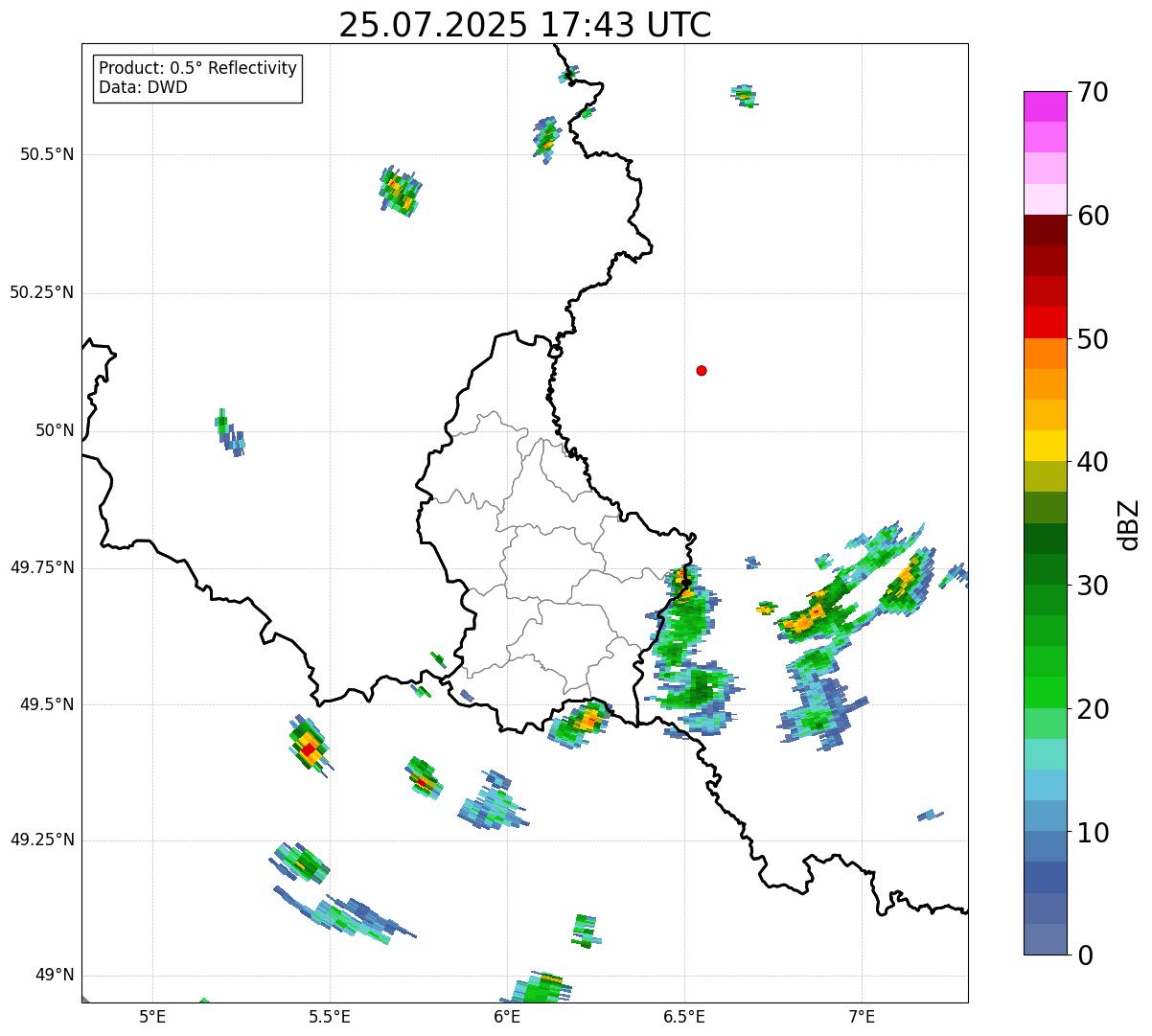The image size is (1152, 1036).
Task: Click the small echo near 5.2°E 50°N
Action: click(228, 432)
